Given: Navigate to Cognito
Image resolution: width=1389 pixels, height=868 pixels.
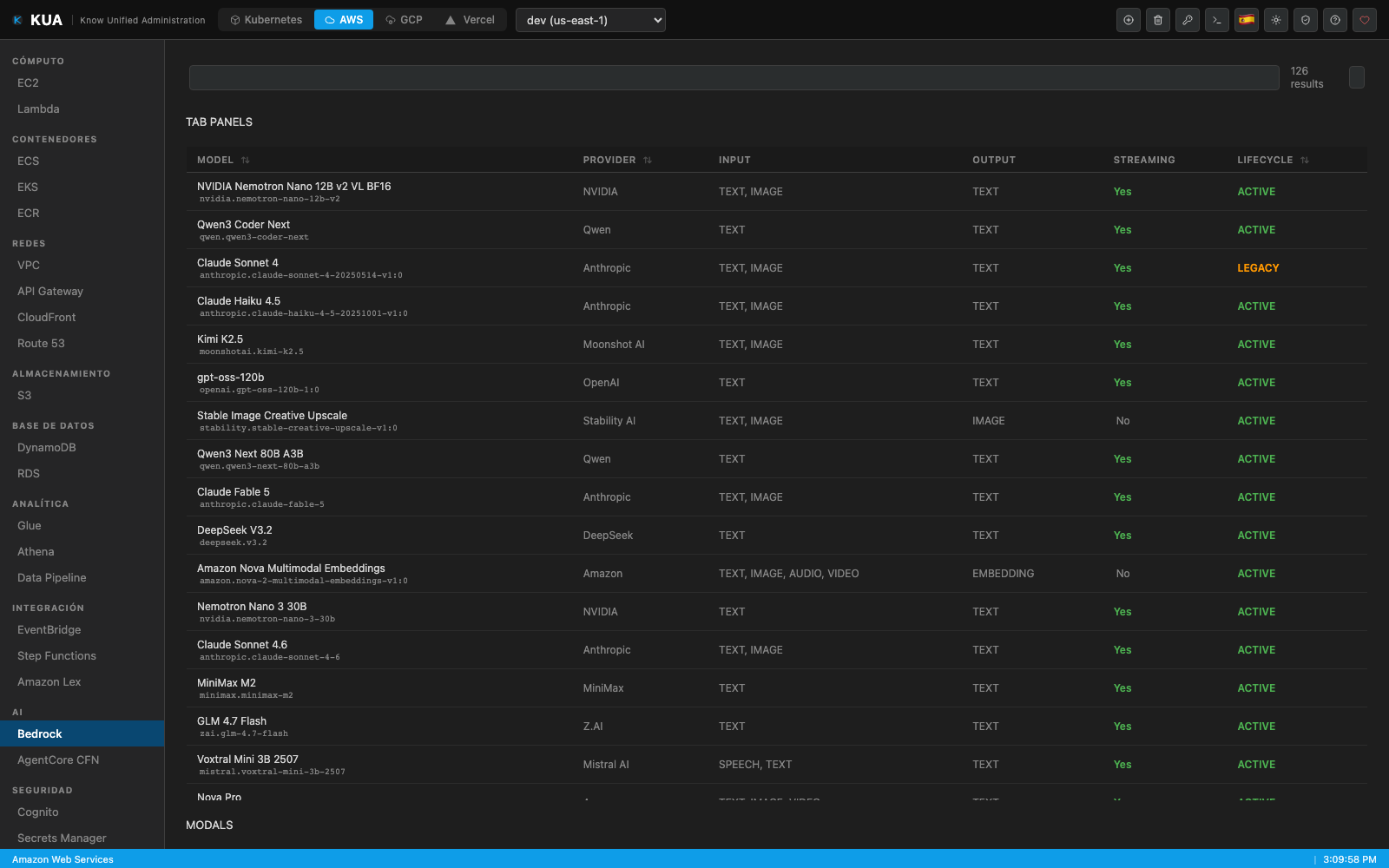Looking at the screenshot, I should [x=82, y=812].
